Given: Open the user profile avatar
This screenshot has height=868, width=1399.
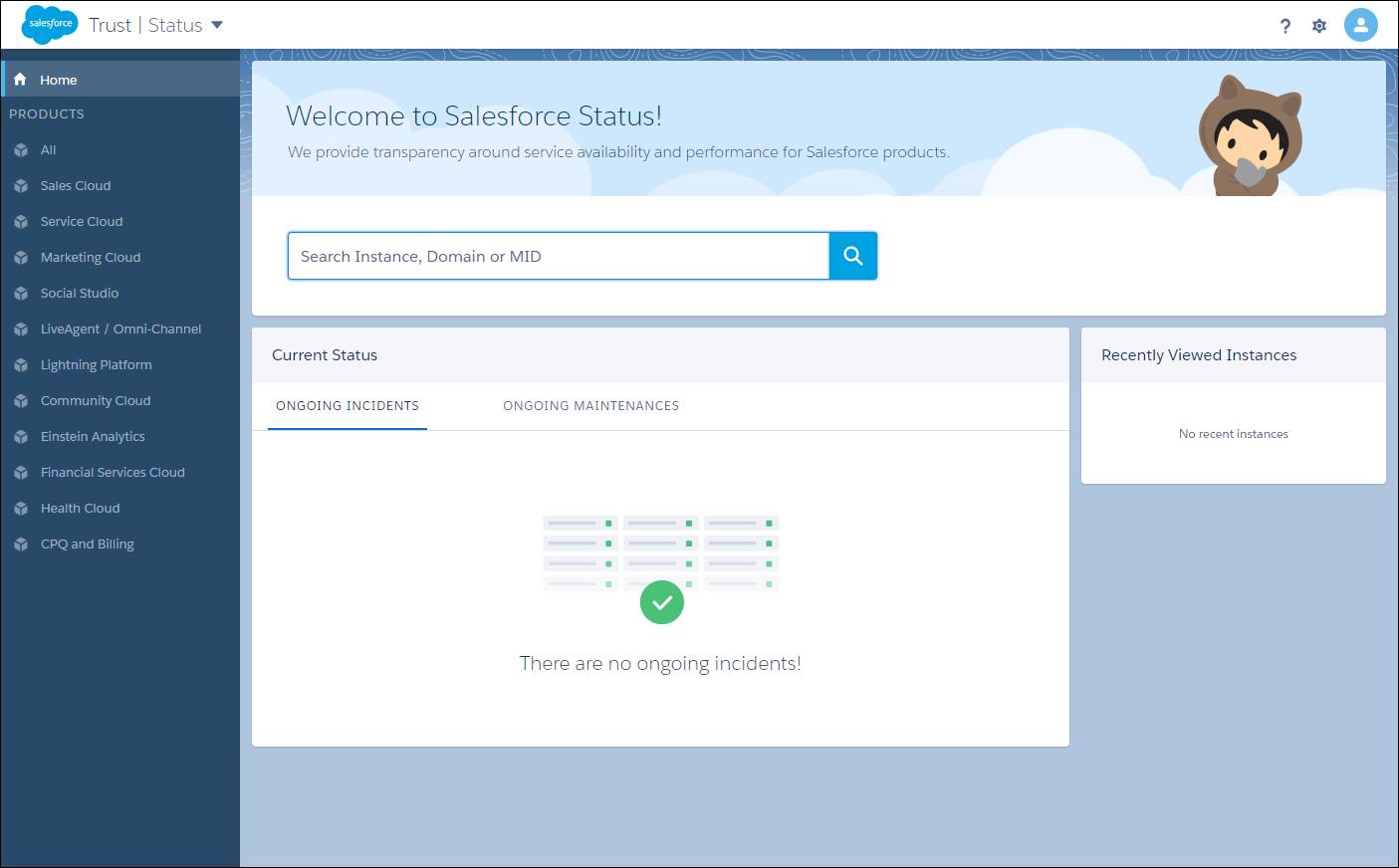Looking at the screenshot, I should click(x=1361, y=25).
